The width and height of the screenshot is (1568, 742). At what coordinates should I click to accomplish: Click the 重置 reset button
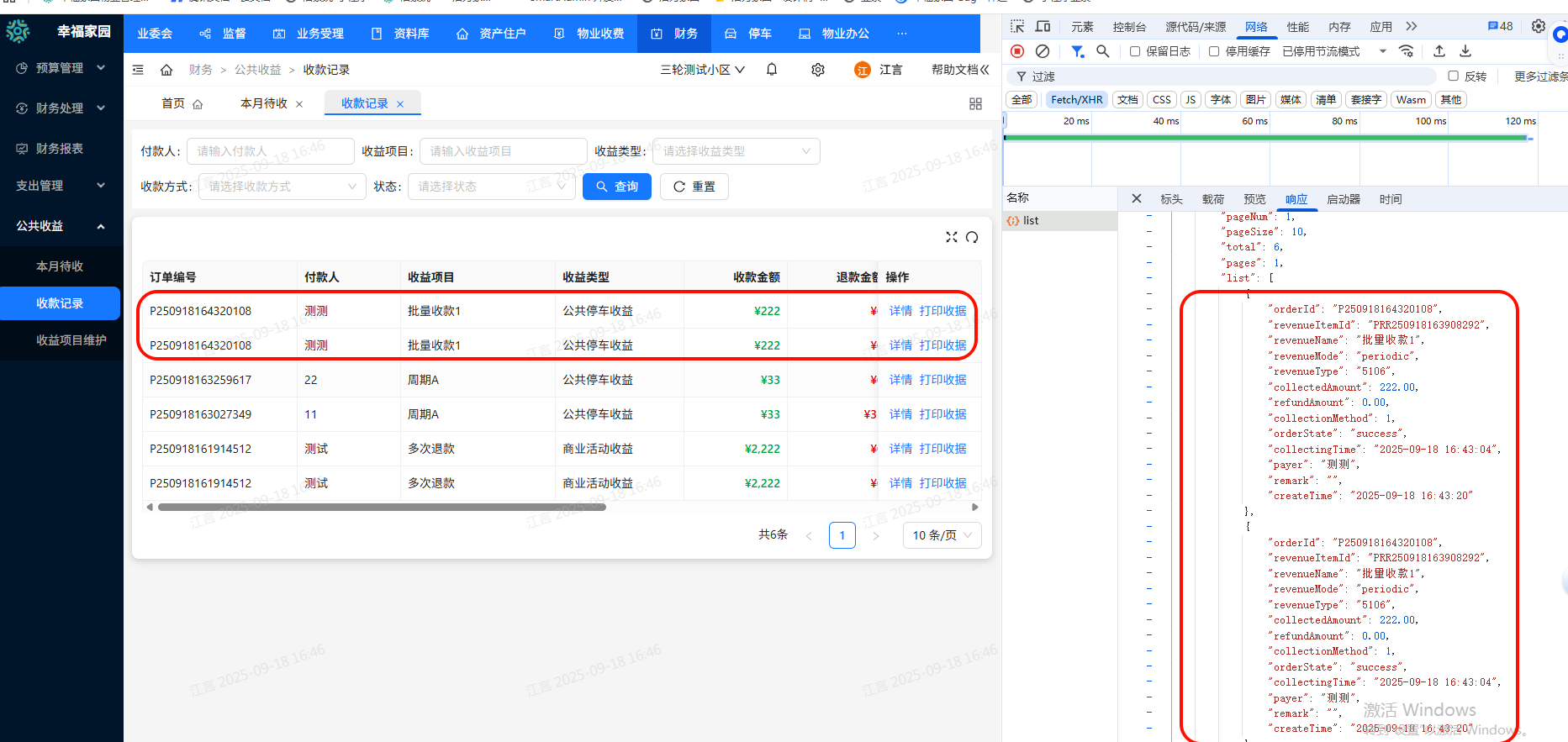694,187
